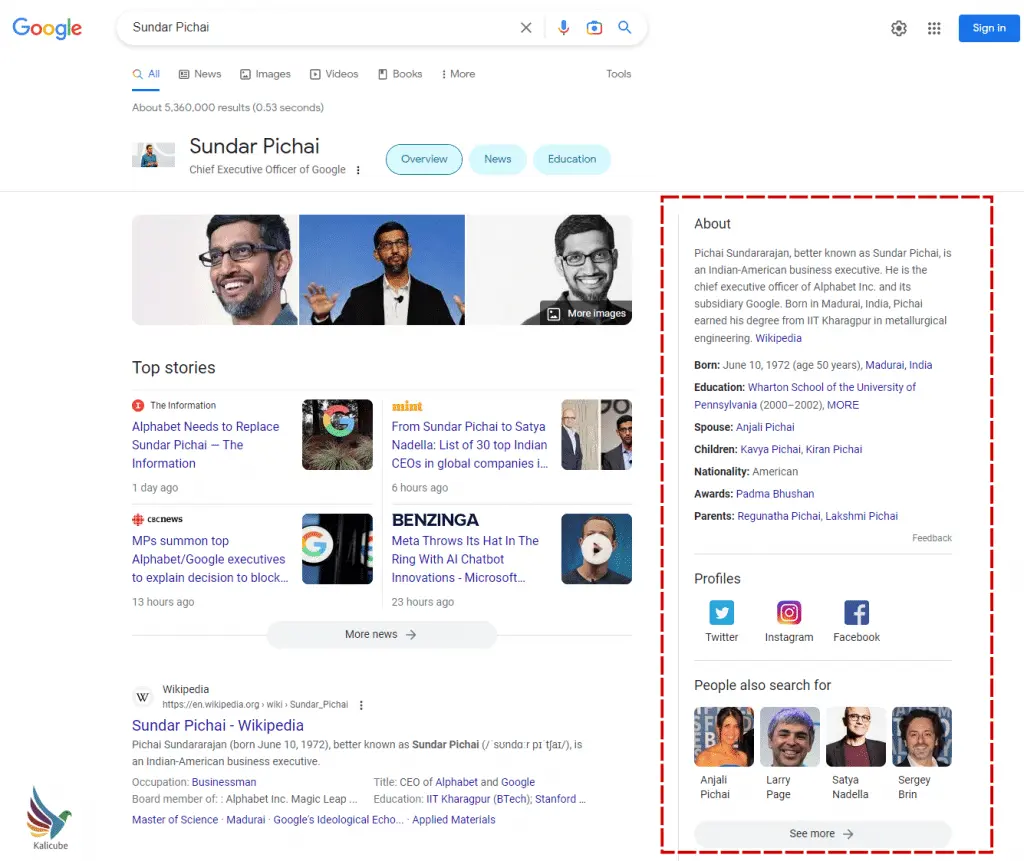Open the Settings gear icon

[899, 28]
